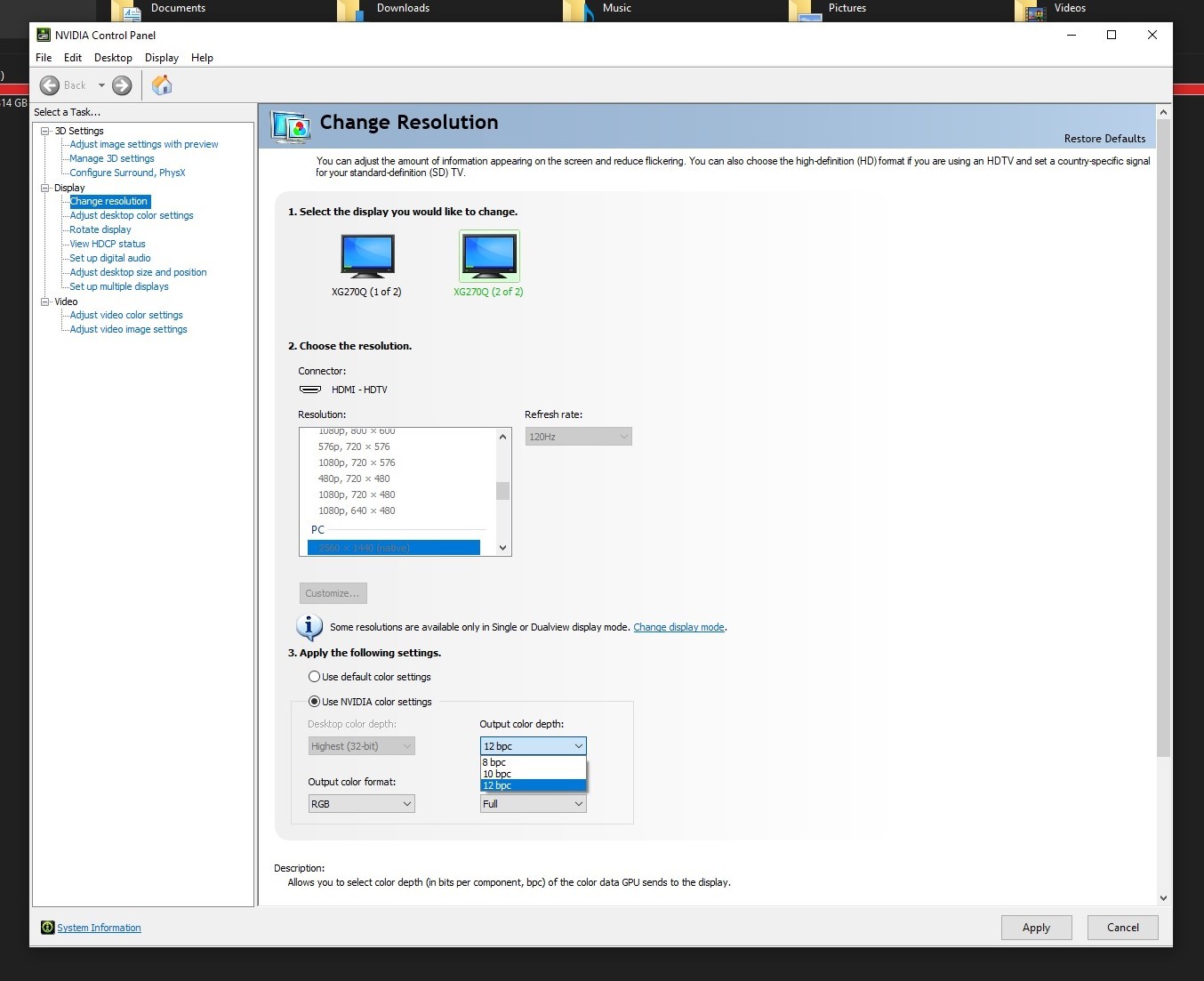The height and width of the screenshot is (981, 1204).
Task: Open the Output color format RGB dropdown
Action: (x=361, y=804)
